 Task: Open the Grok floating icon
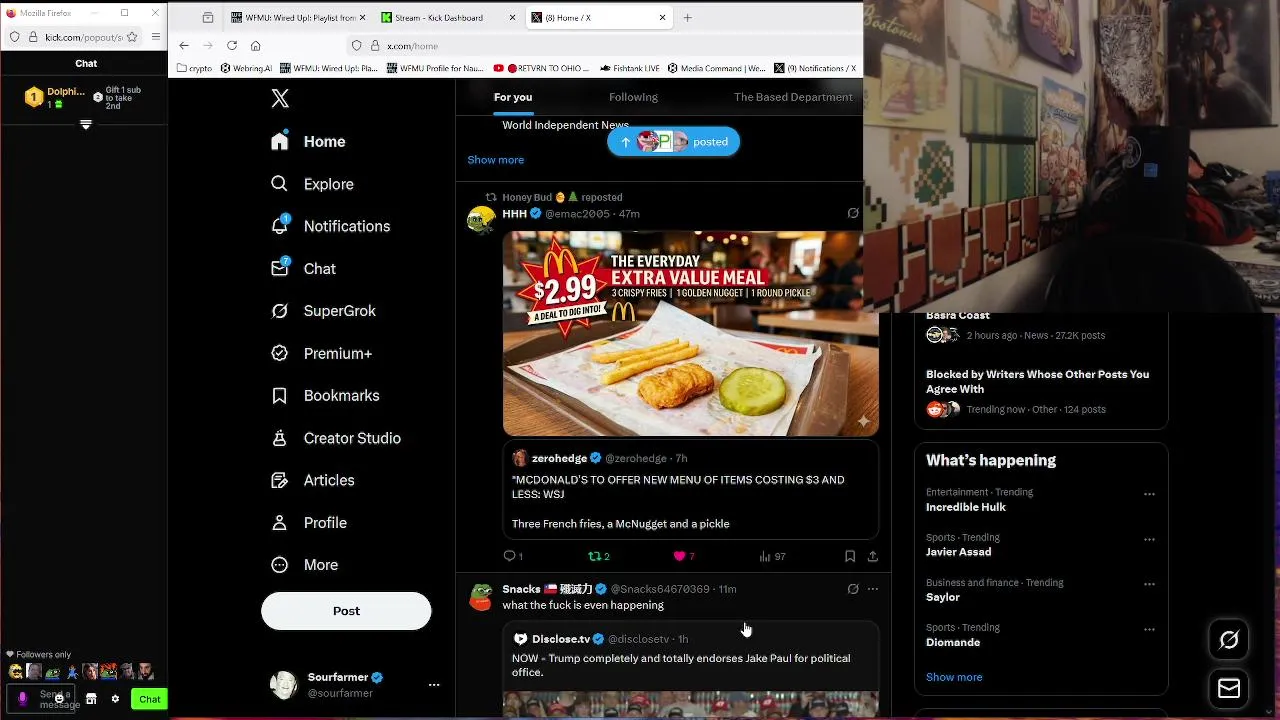pos(1229,640)
